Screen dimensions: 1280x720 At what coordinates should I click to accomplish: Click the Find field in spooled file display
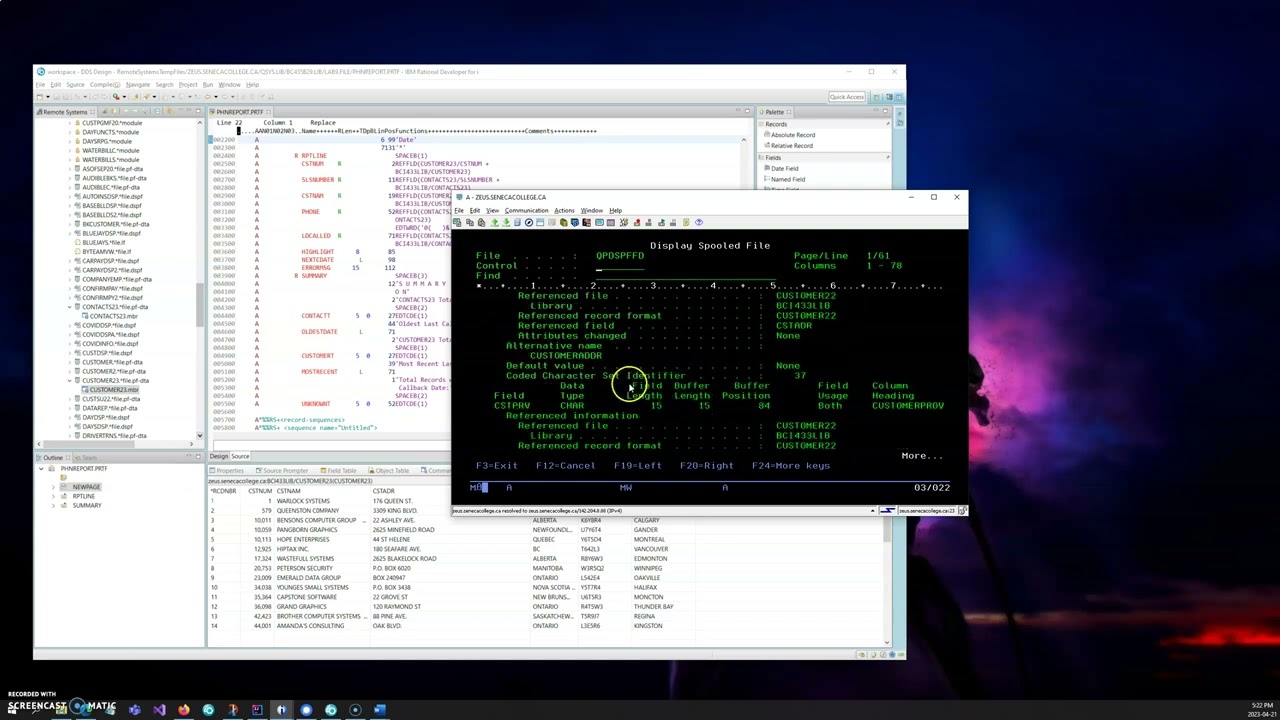685,276
